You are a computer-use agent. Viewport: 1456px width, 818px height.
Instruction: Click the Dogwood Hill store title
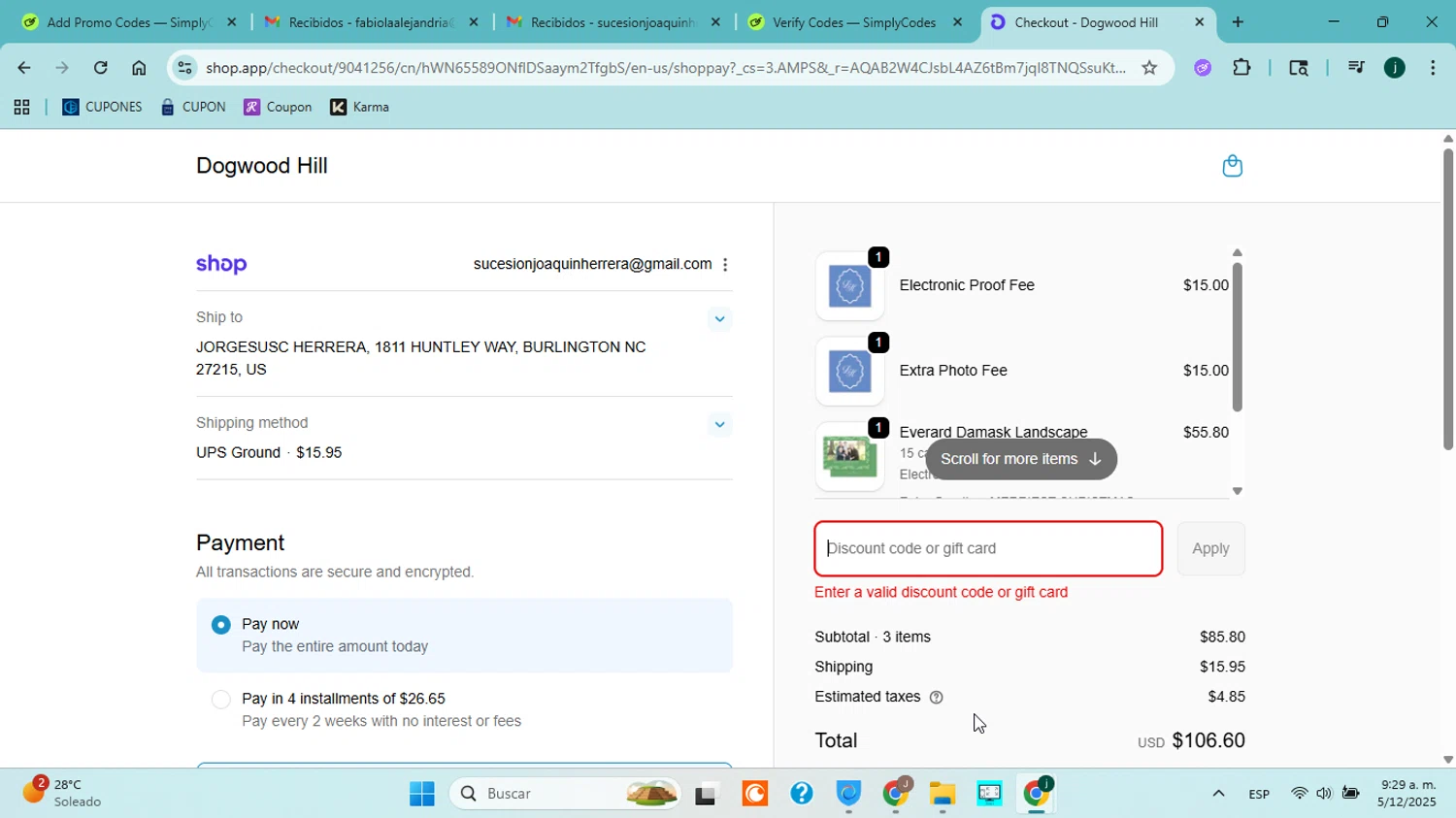262,166
